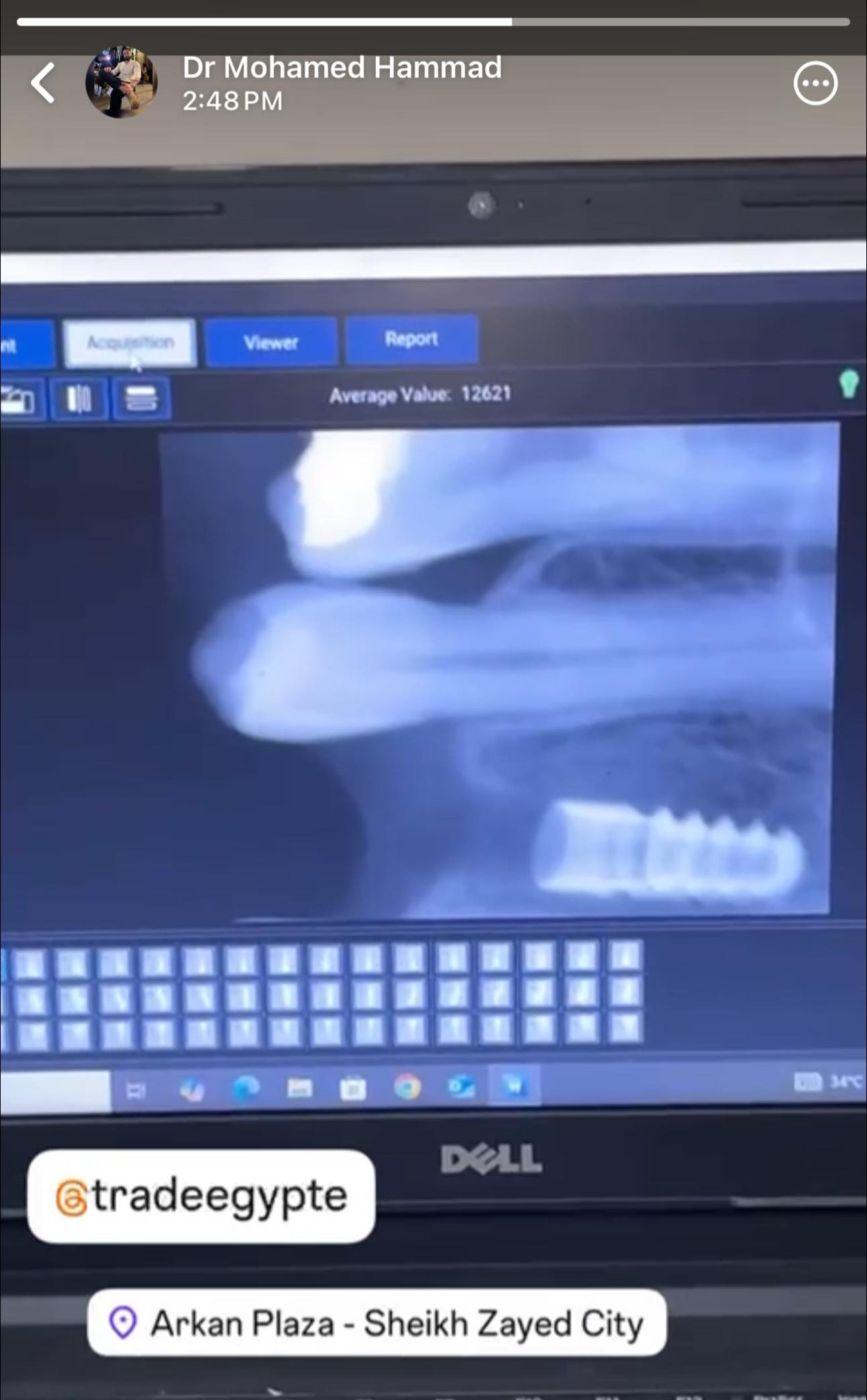
Task: Open File Explorer from the taskbar
Action: coord(299,1088)
